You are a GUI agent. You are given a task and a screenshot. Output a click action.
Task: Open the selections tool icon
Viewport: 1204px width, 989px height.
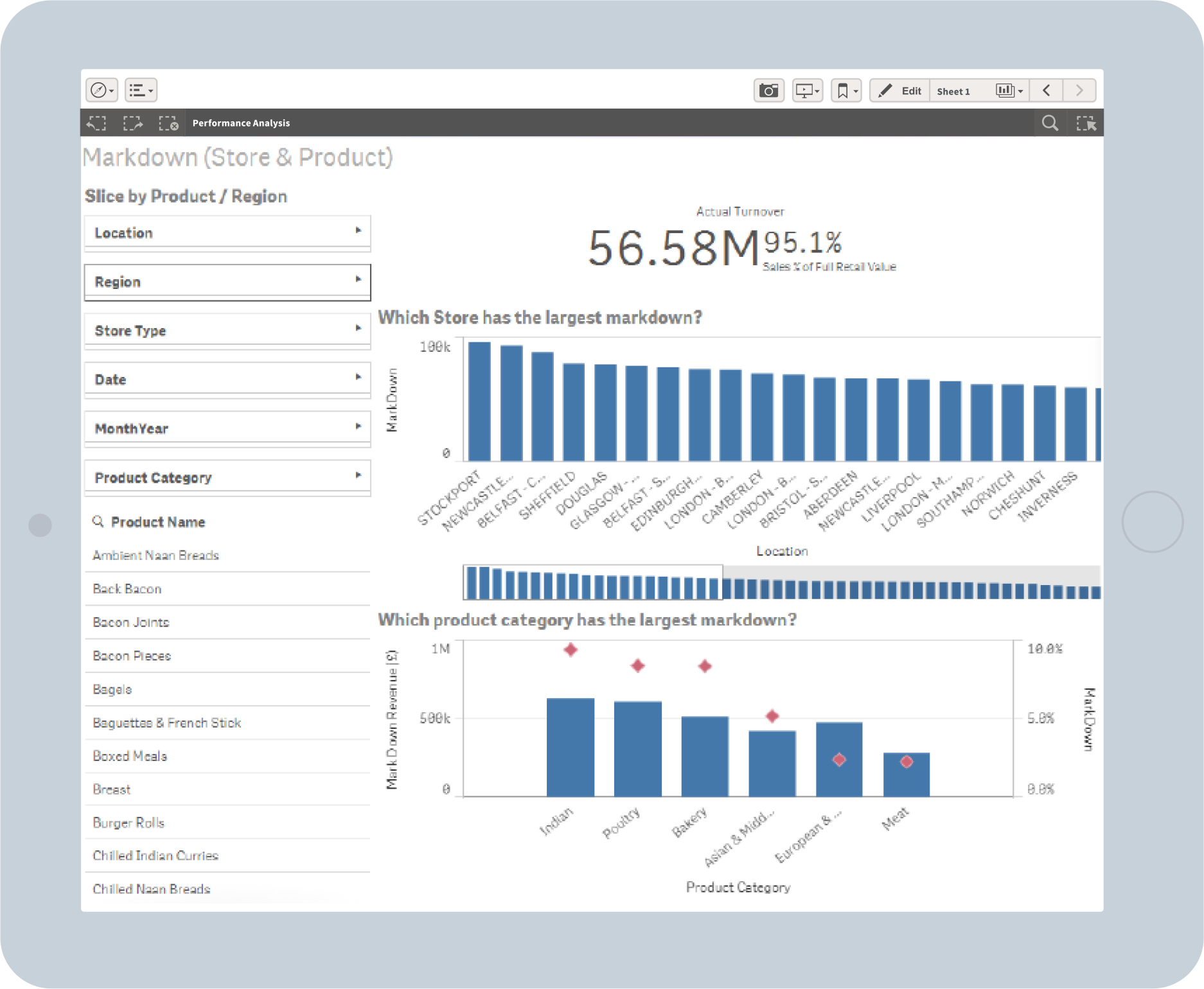point(1086,123)
